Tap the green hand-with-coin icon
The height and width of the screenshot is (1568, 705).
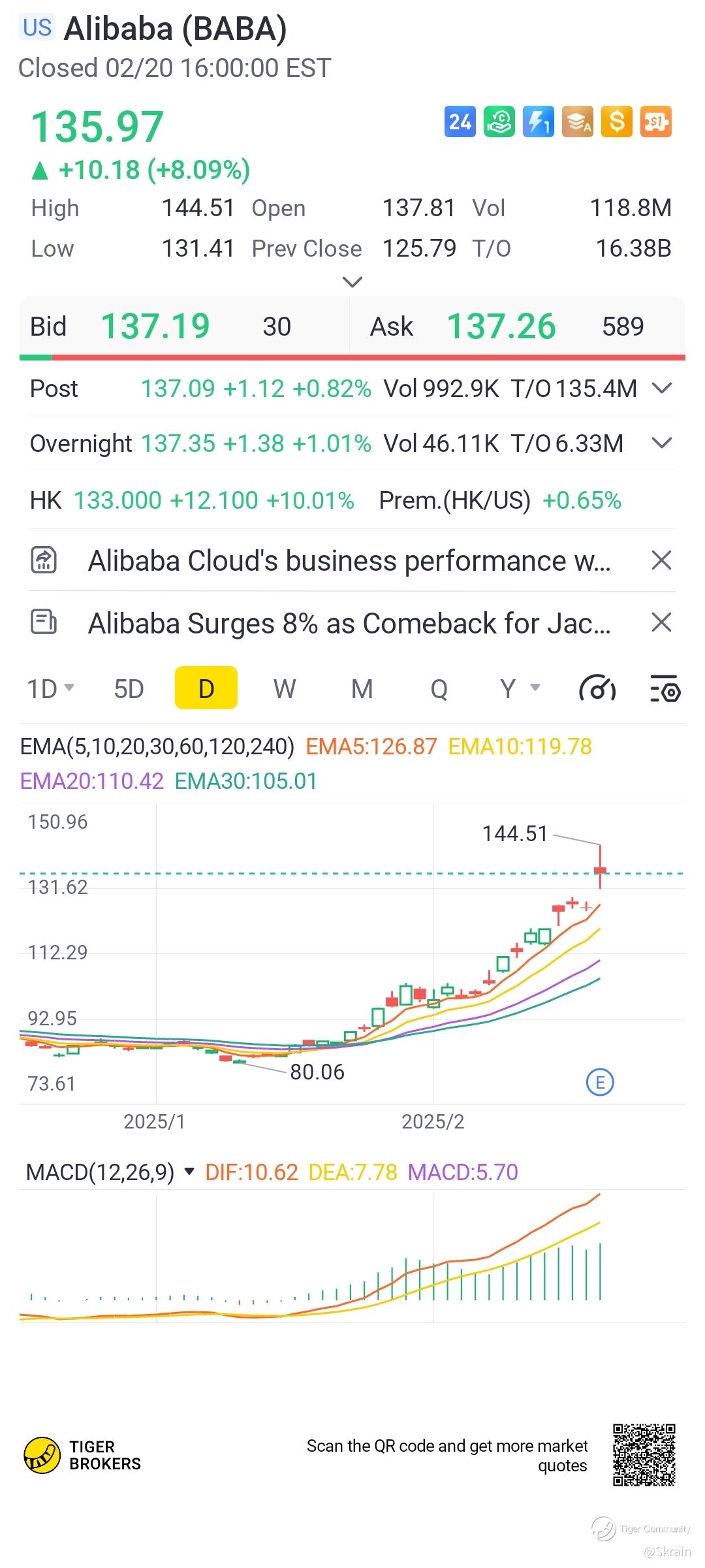coord(499,122)
